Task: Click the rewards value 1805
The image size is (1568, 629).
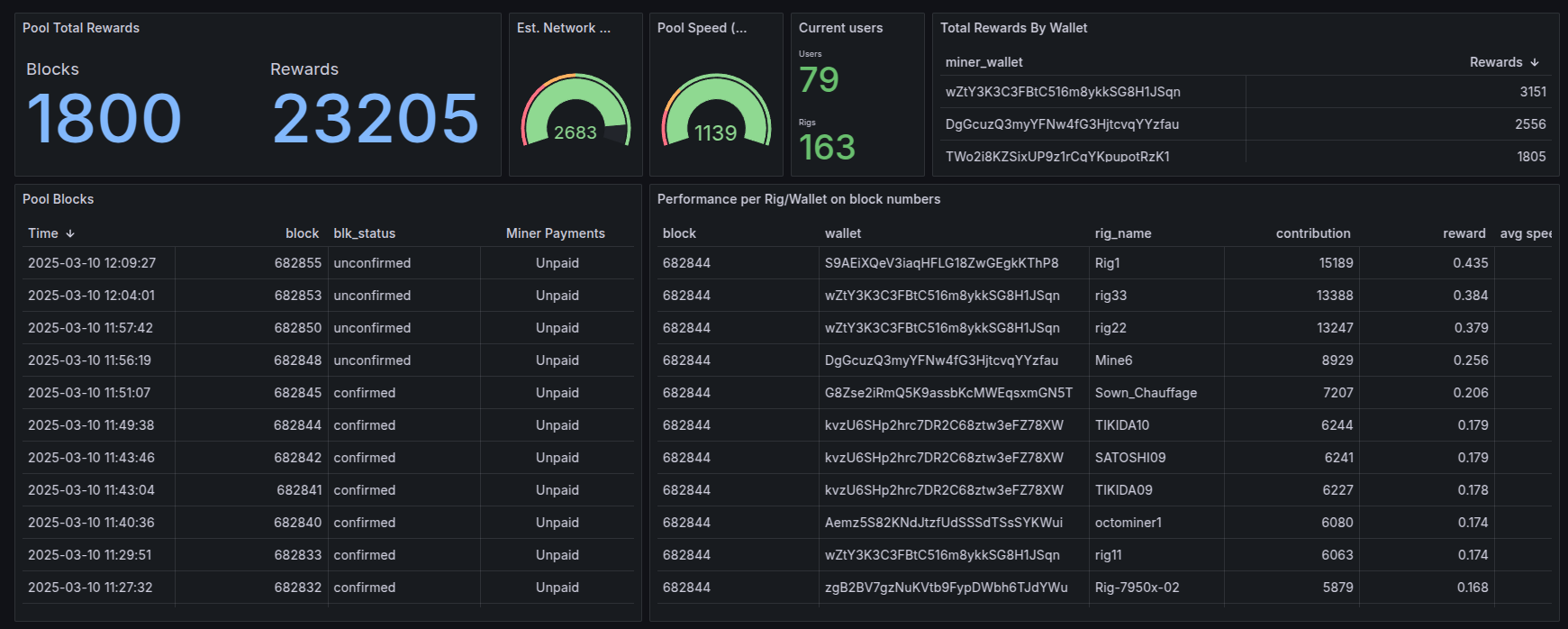Action: click(1531, 156)
